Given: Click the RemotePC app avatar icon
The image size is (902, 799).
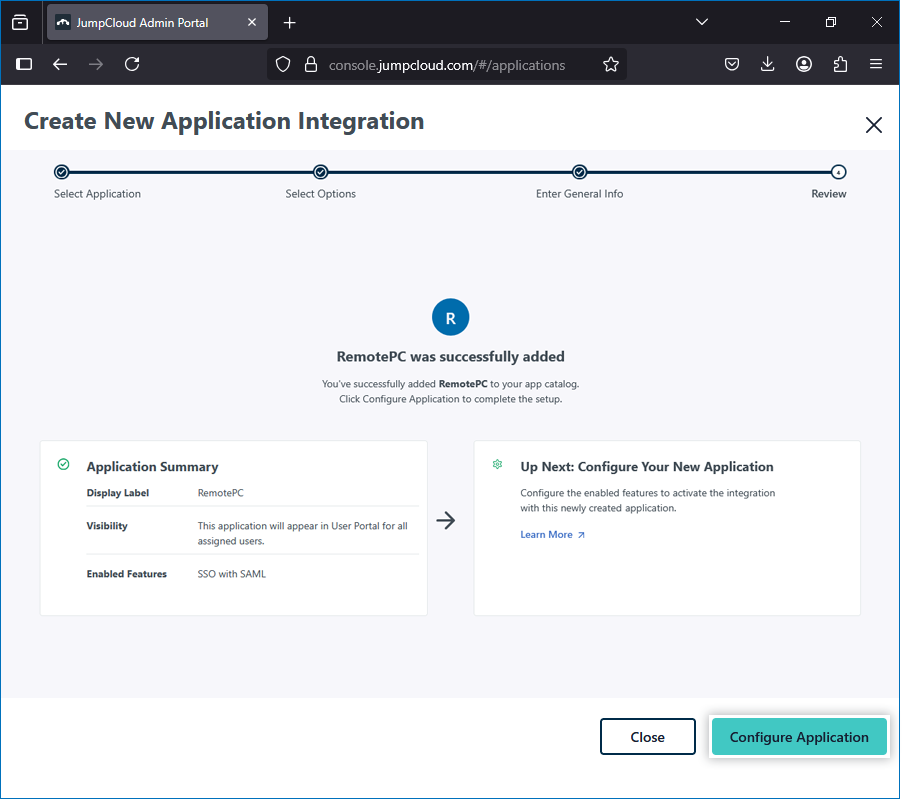Looking at the screenshot, I should coord(450,318).
